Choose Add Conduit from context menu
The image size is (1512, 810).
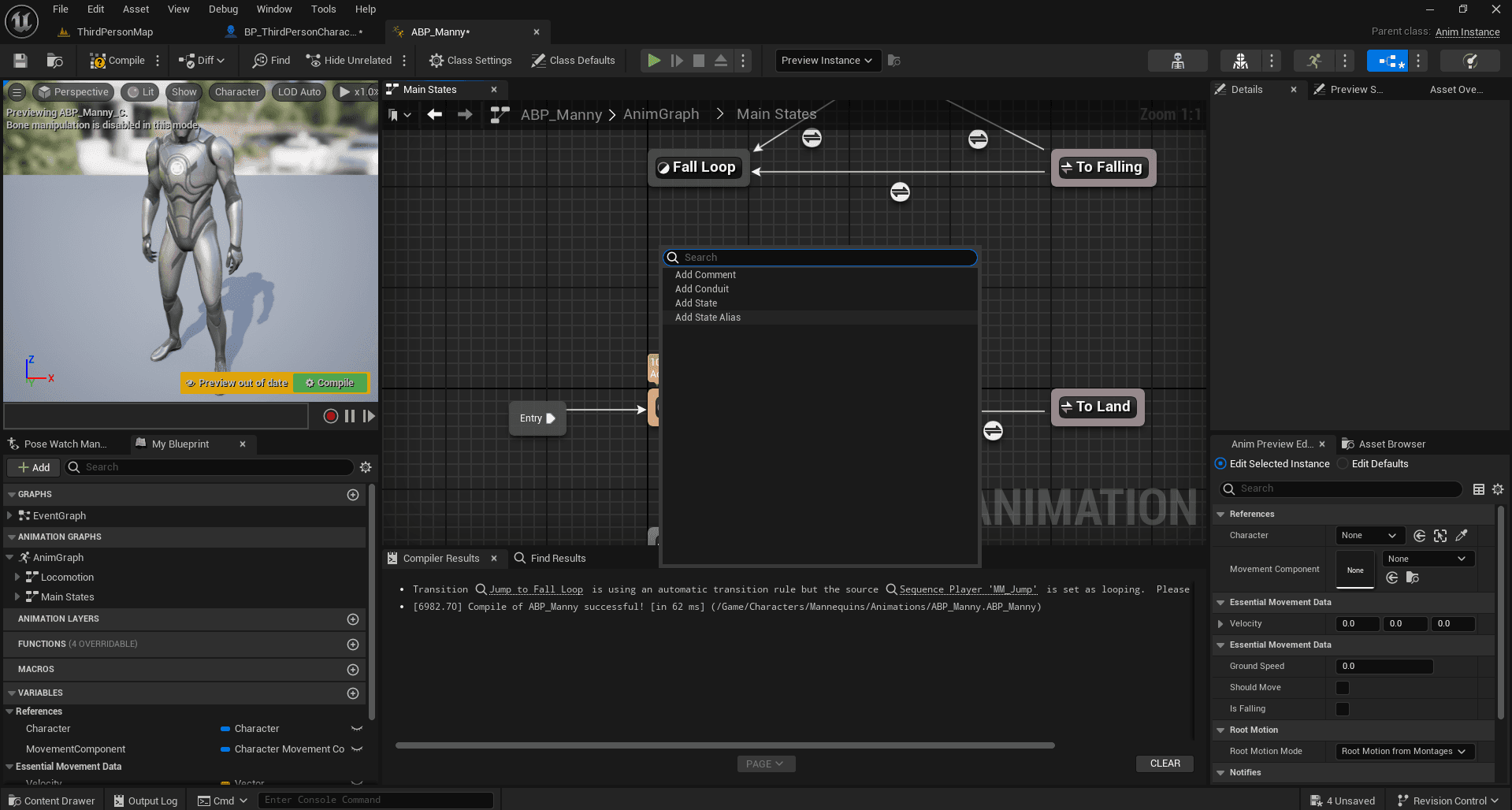coord(819,289)
